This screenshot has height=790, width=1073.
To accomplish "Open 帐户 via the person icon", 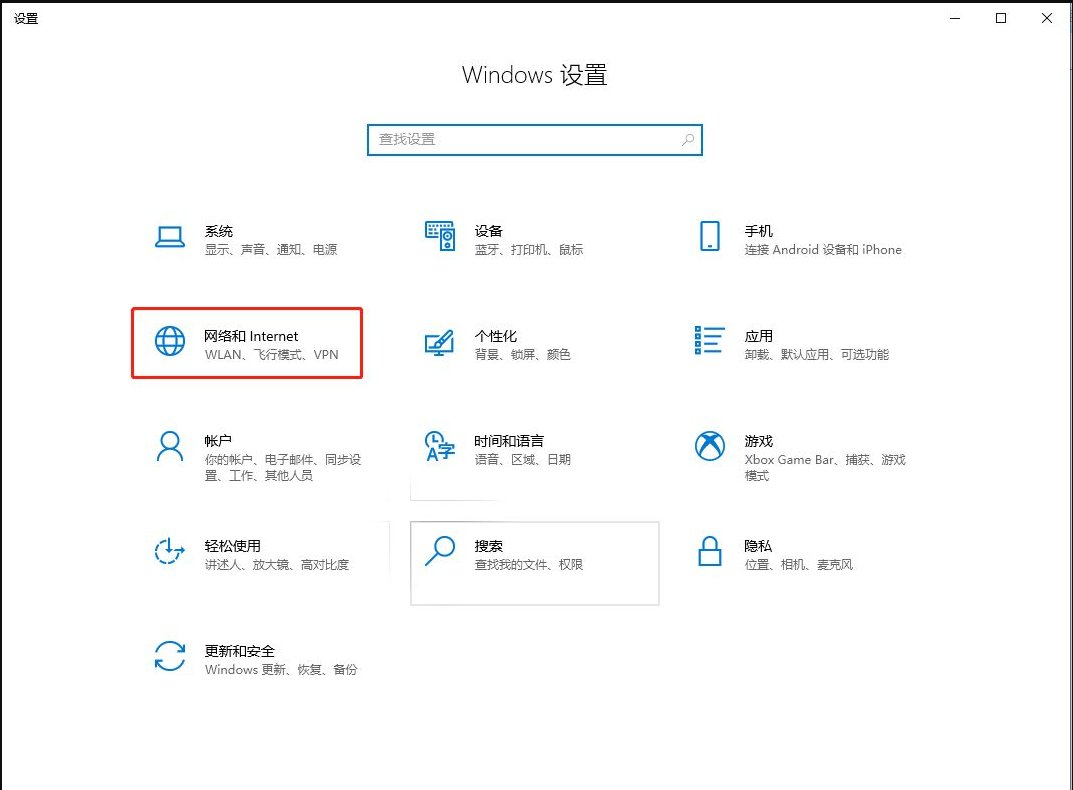I will 170,447.
